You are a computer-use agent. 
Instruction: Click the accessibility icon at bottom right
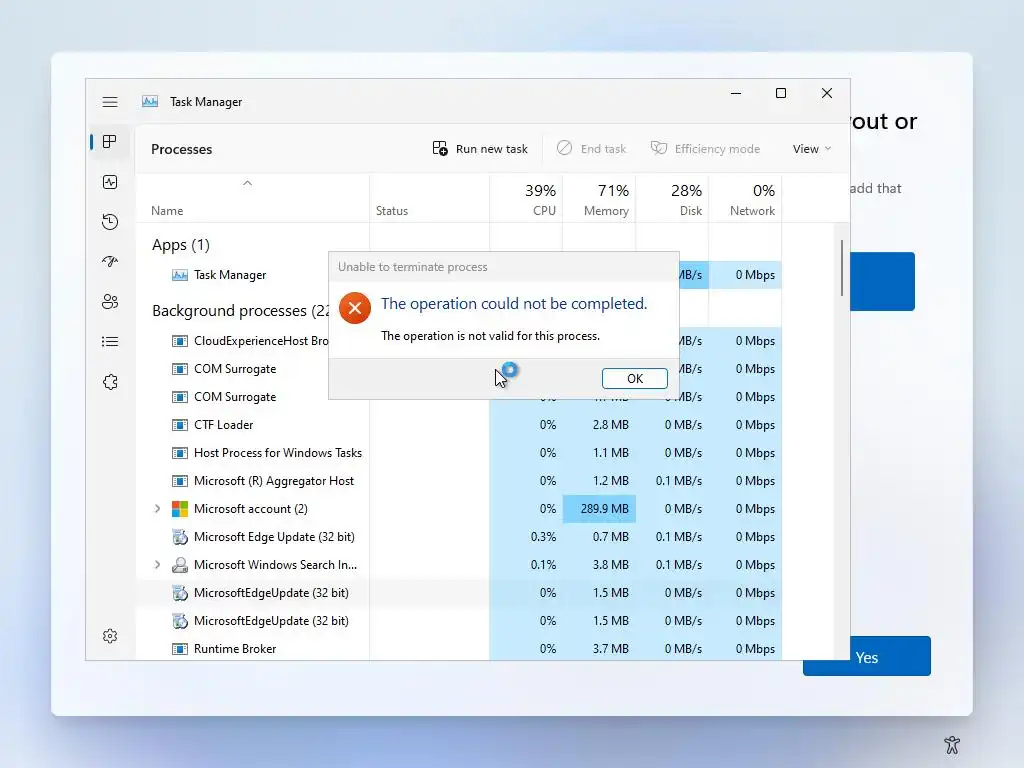coord(952,744)
